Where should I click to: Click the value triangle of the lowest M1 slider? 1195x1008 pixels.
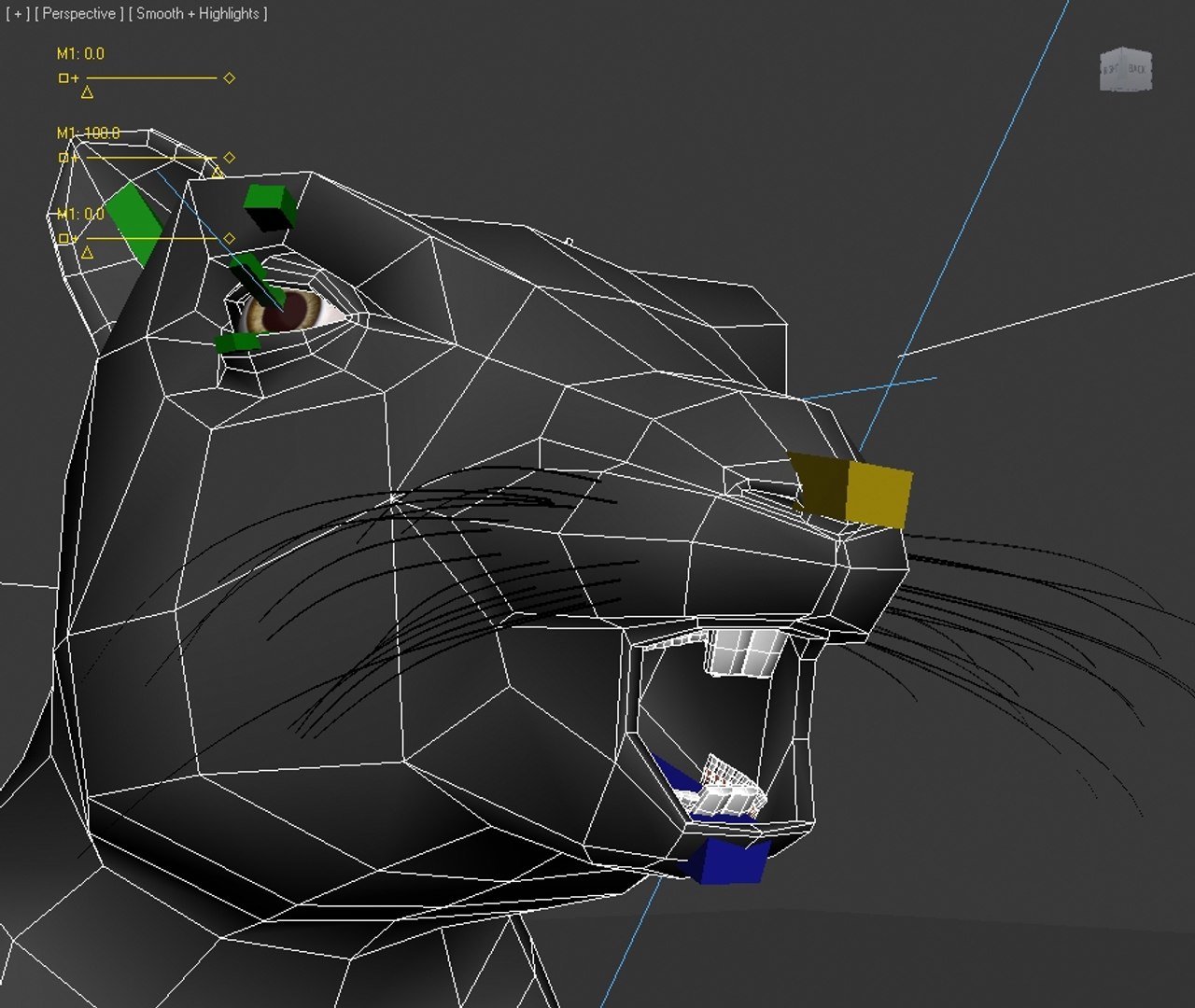click(x=87, y=252)
